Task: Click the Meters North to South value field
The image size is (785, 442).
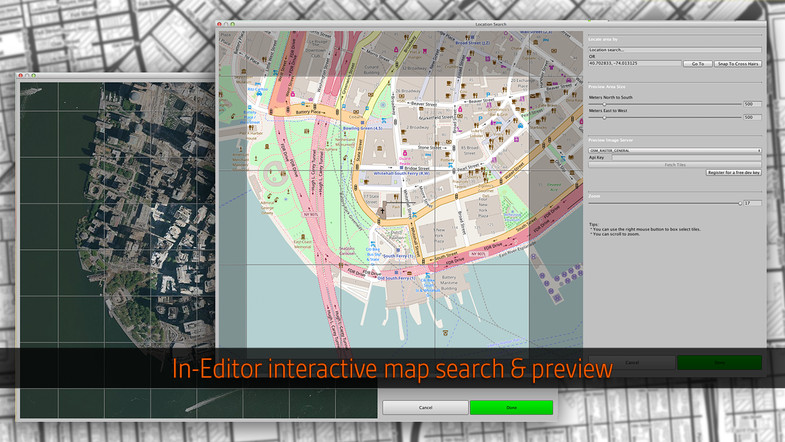Action: point(751,104)
